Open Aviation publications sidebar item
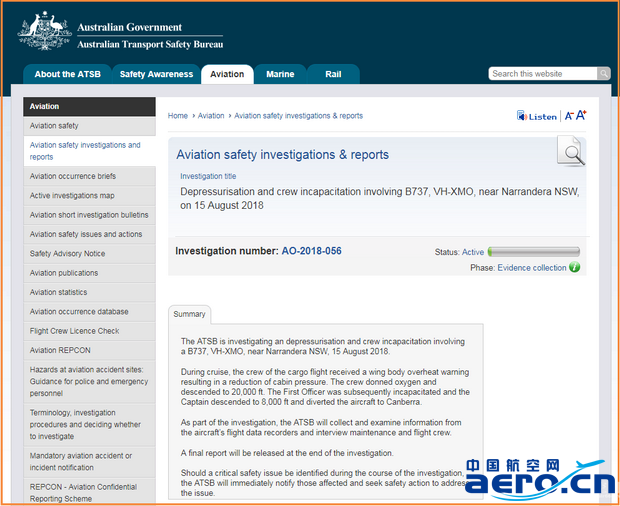620x506 pixels. (89, 273)
